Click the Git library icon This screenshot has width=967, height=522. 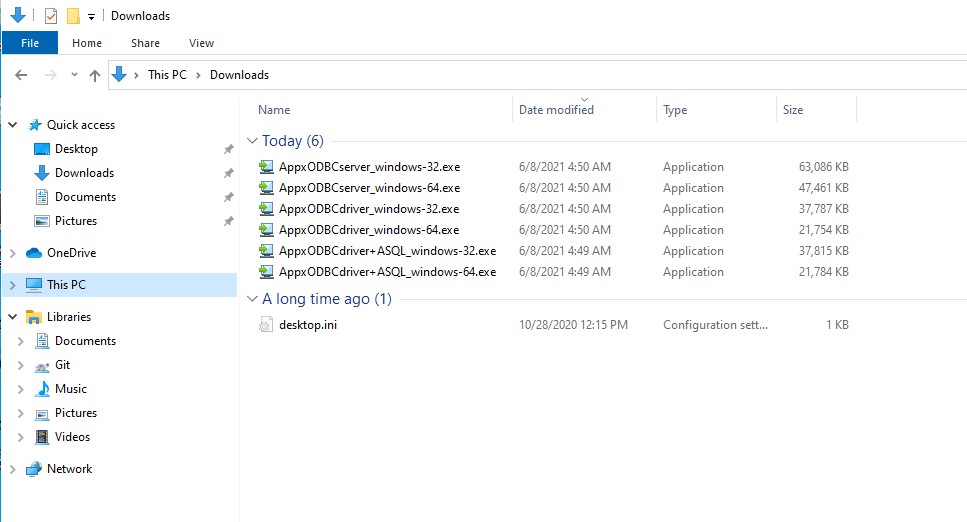(x=42, y=366)
